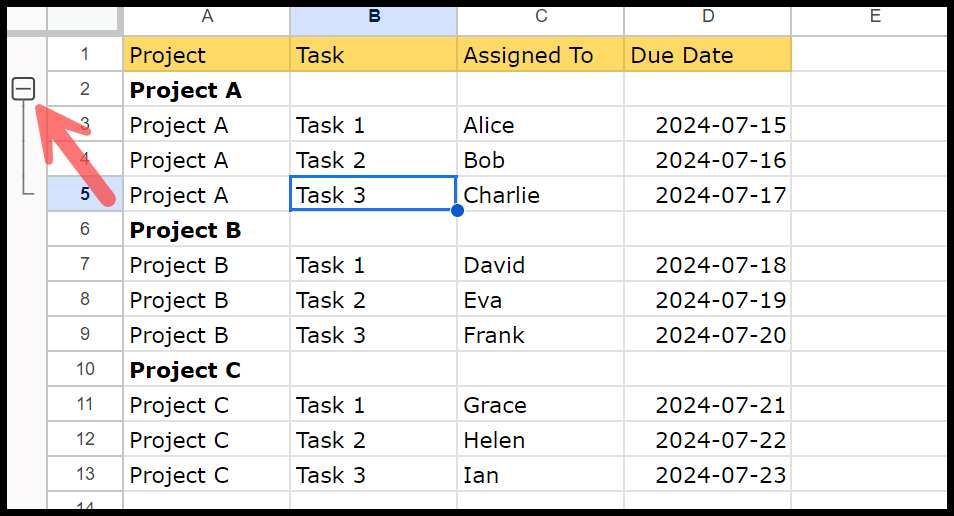Click the date 2024-07-18 cell
This screenshot has height=516, width=954.
[x=708, y=265]
